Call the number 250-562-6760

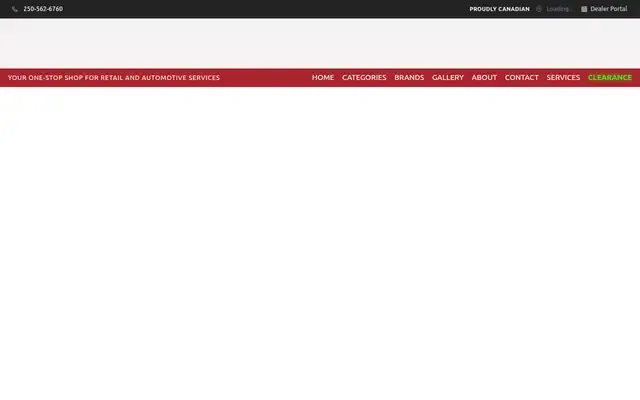(x=43, y=9)
